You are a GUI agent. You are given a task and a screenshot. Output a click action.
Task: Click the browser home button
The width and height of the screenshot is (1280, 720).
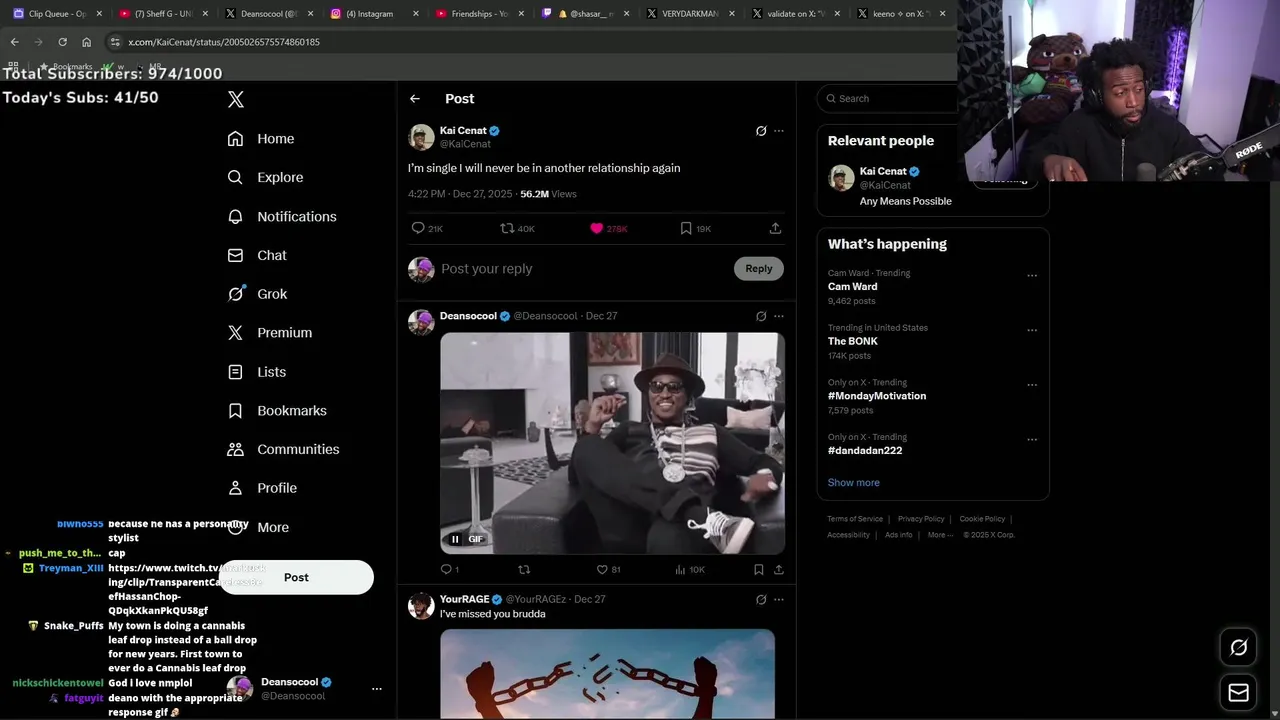click(86, 42)
